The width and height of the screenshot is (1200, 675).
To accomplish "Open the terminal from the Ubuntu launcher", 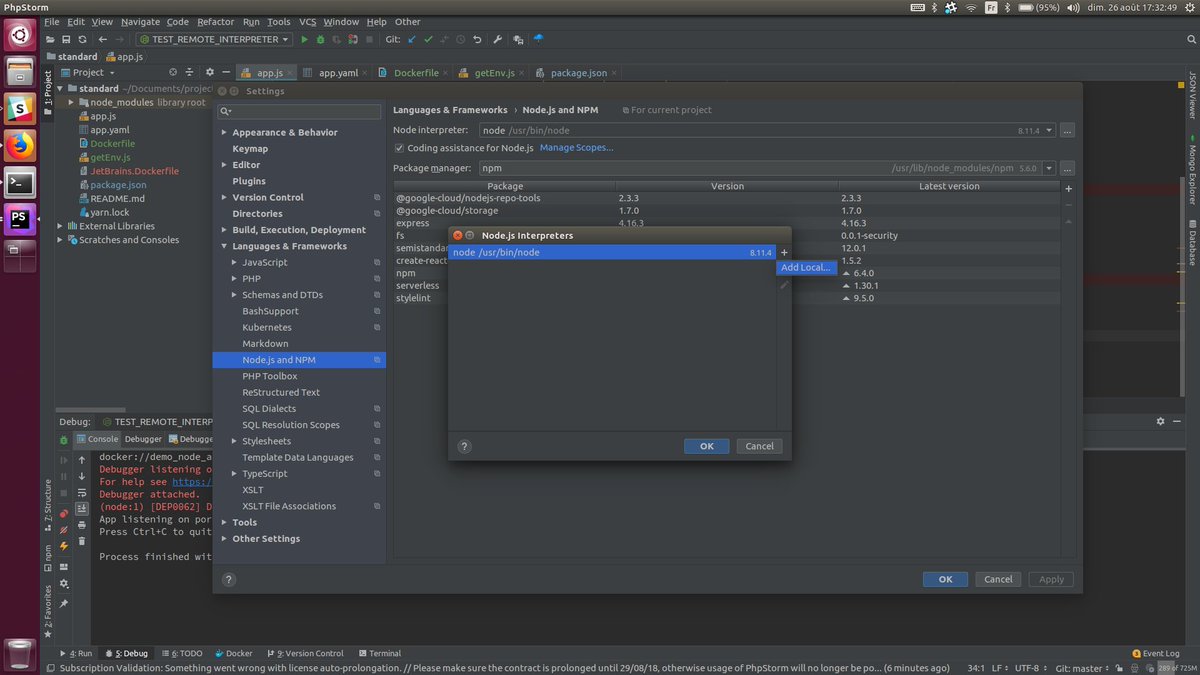I will [20, 182].
